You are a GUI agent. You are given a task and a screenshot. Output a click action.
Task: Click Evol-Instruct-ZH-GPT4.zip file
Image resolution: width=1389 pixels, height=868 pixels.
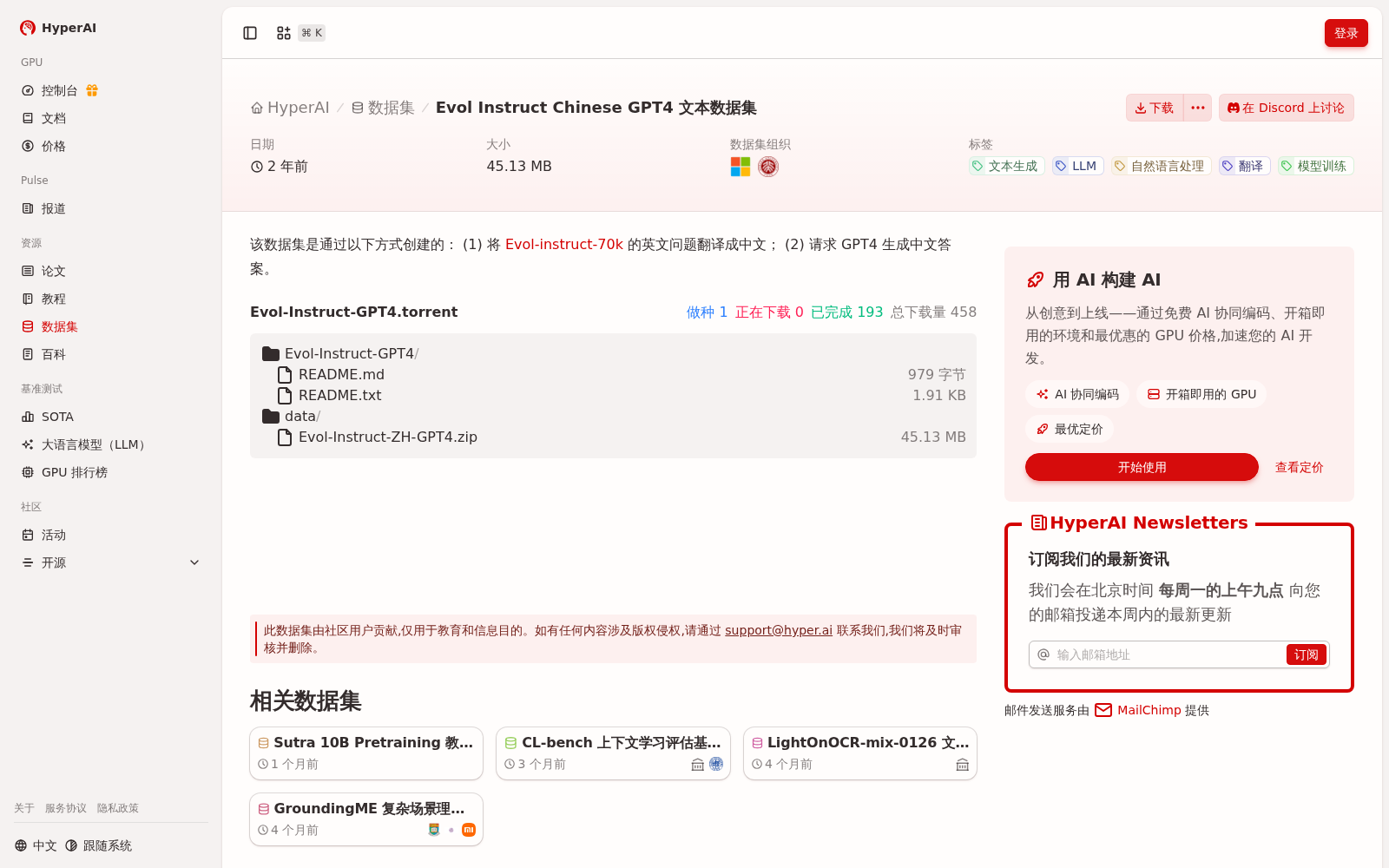coord(613,437)
